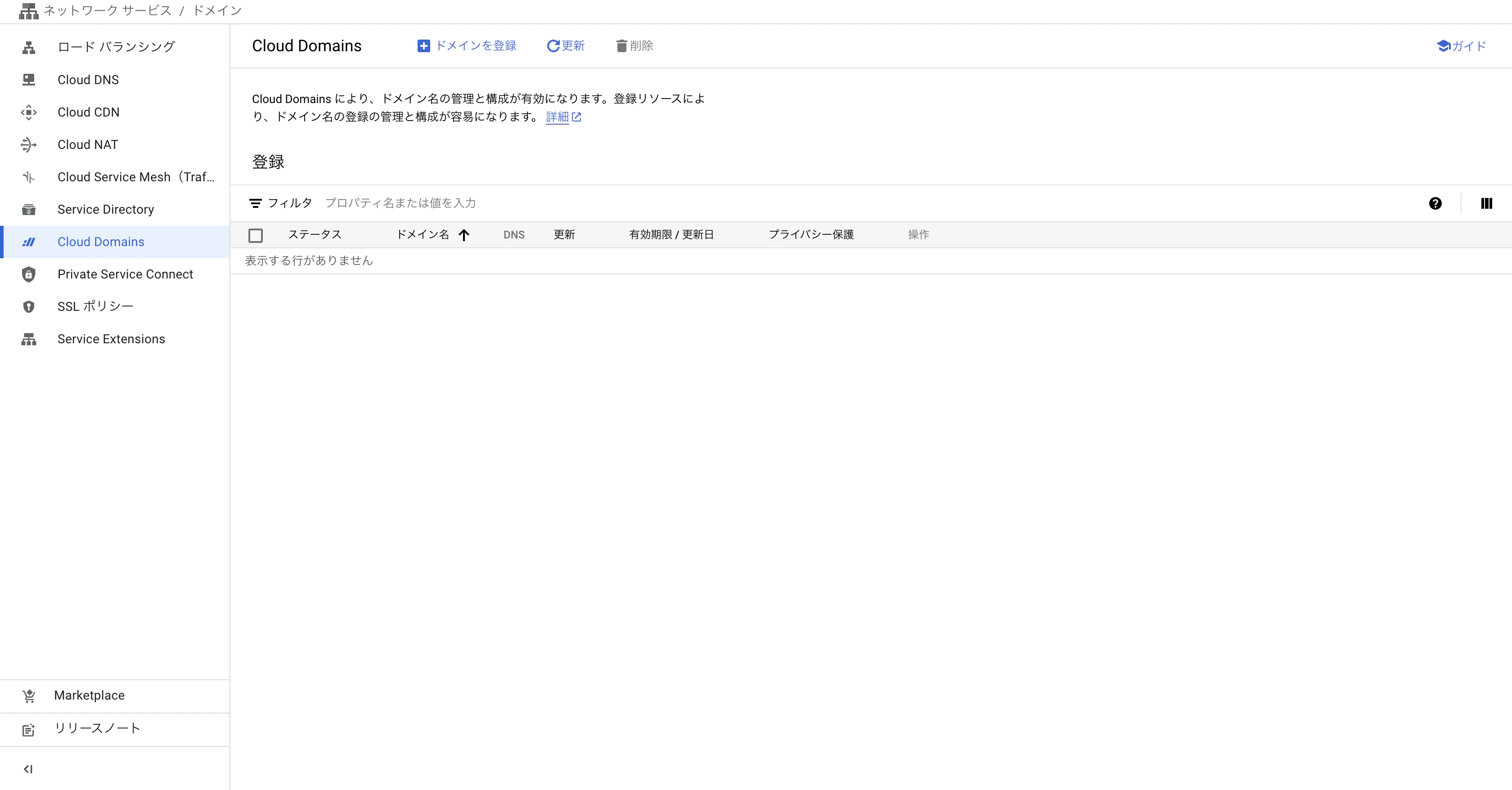Click the external link icon beside 詳細

576,117
